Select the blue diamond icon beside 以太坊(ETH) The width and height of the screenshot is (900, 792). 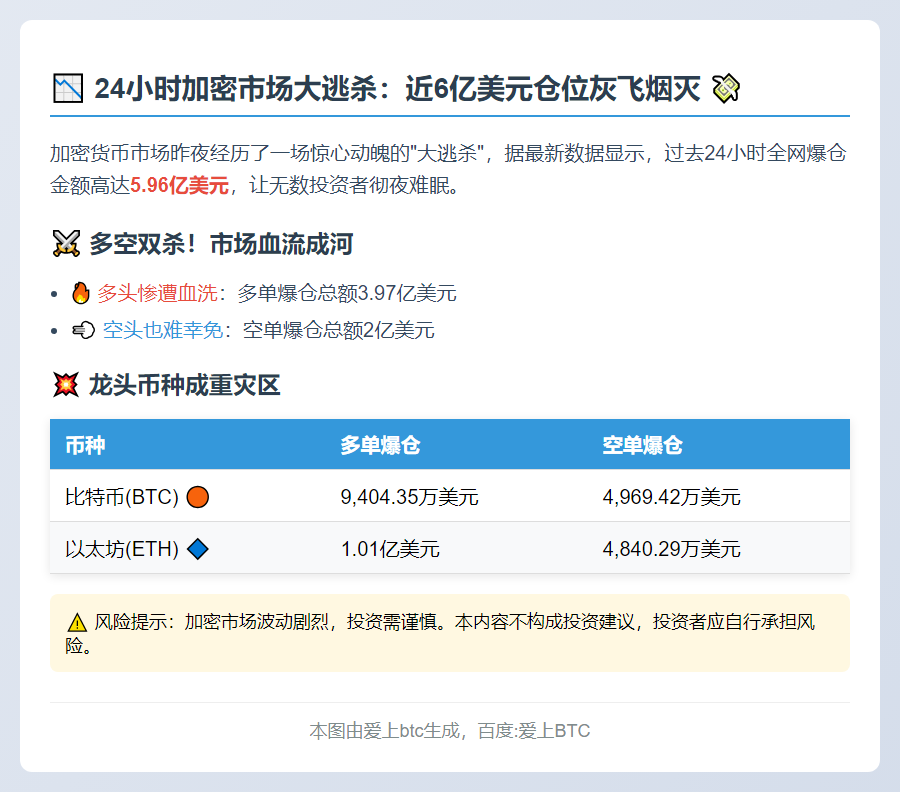[197, 548]
